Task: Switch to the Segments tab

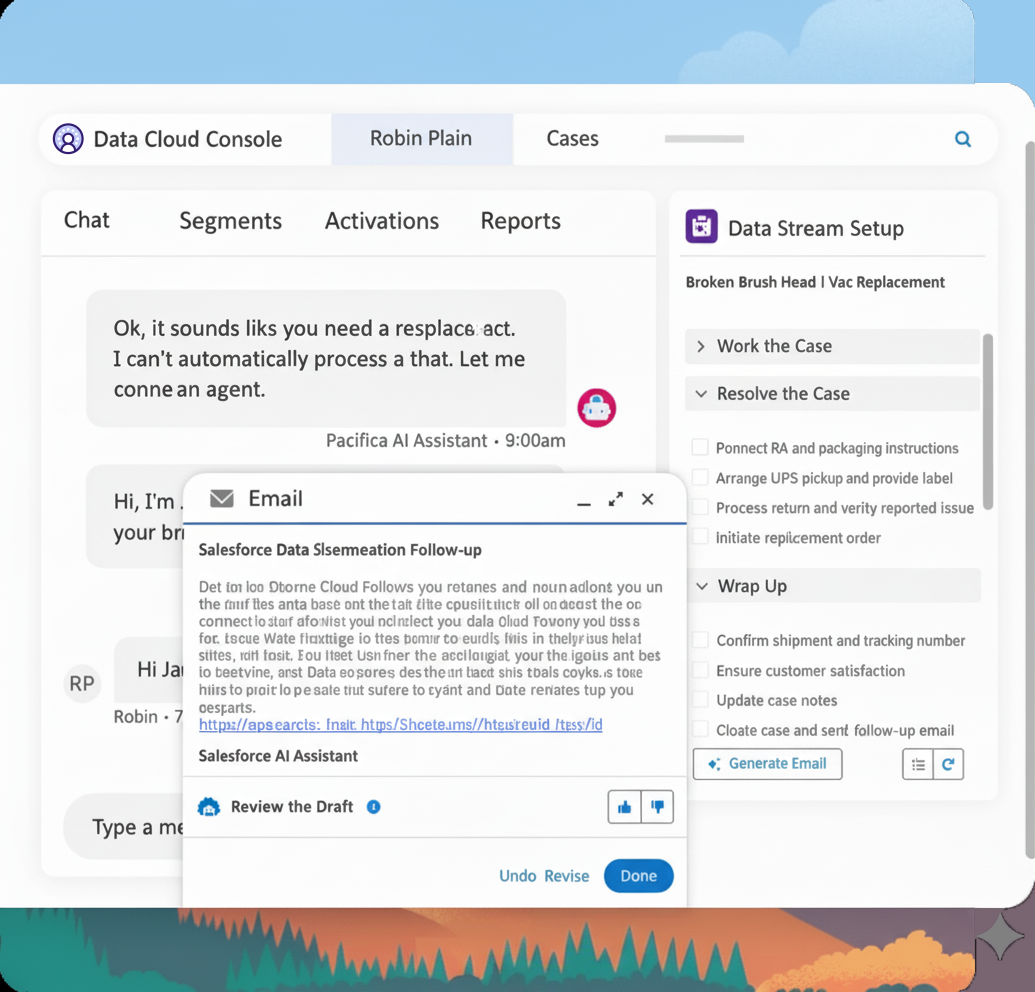Action: click(230, 222)
